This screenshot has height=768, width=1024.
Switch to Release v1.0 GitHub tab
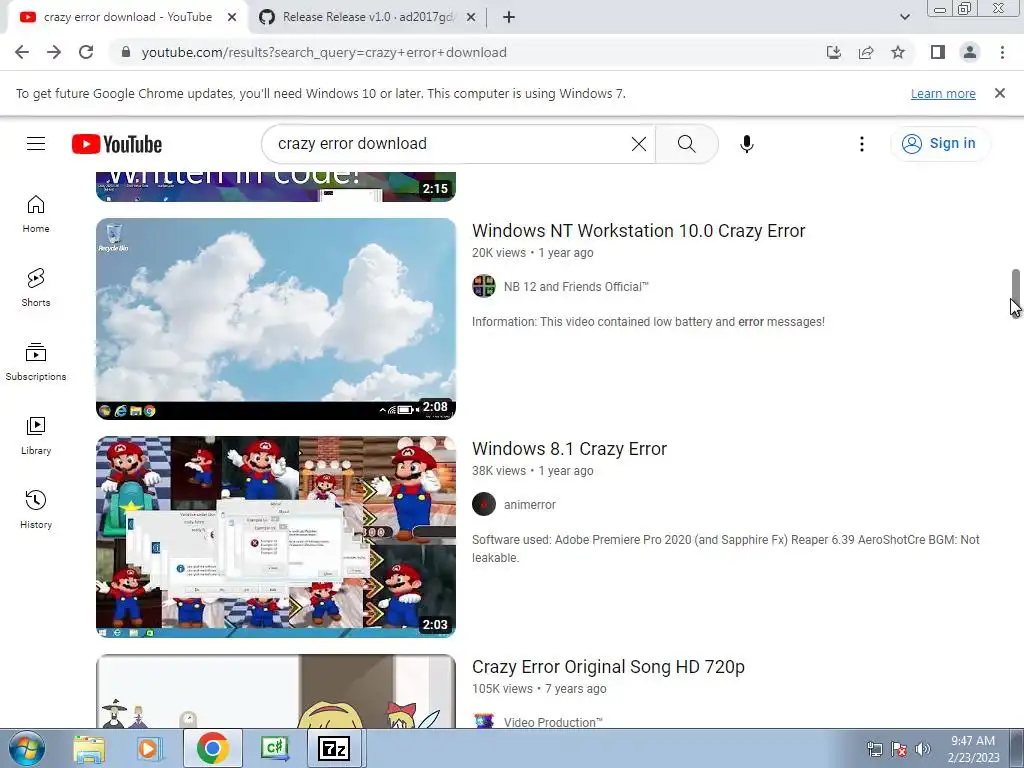click(x=367, y=17)
